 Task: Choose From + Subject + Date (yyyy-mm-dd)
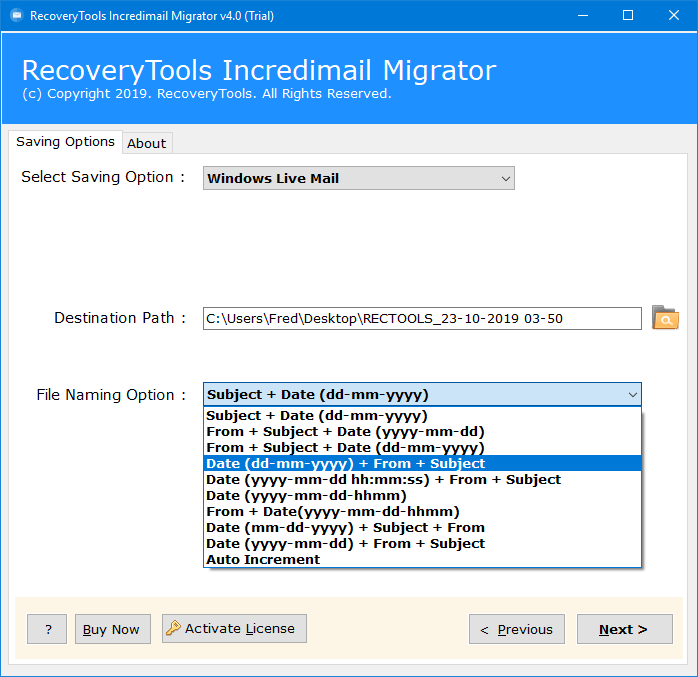coord(422,432)
